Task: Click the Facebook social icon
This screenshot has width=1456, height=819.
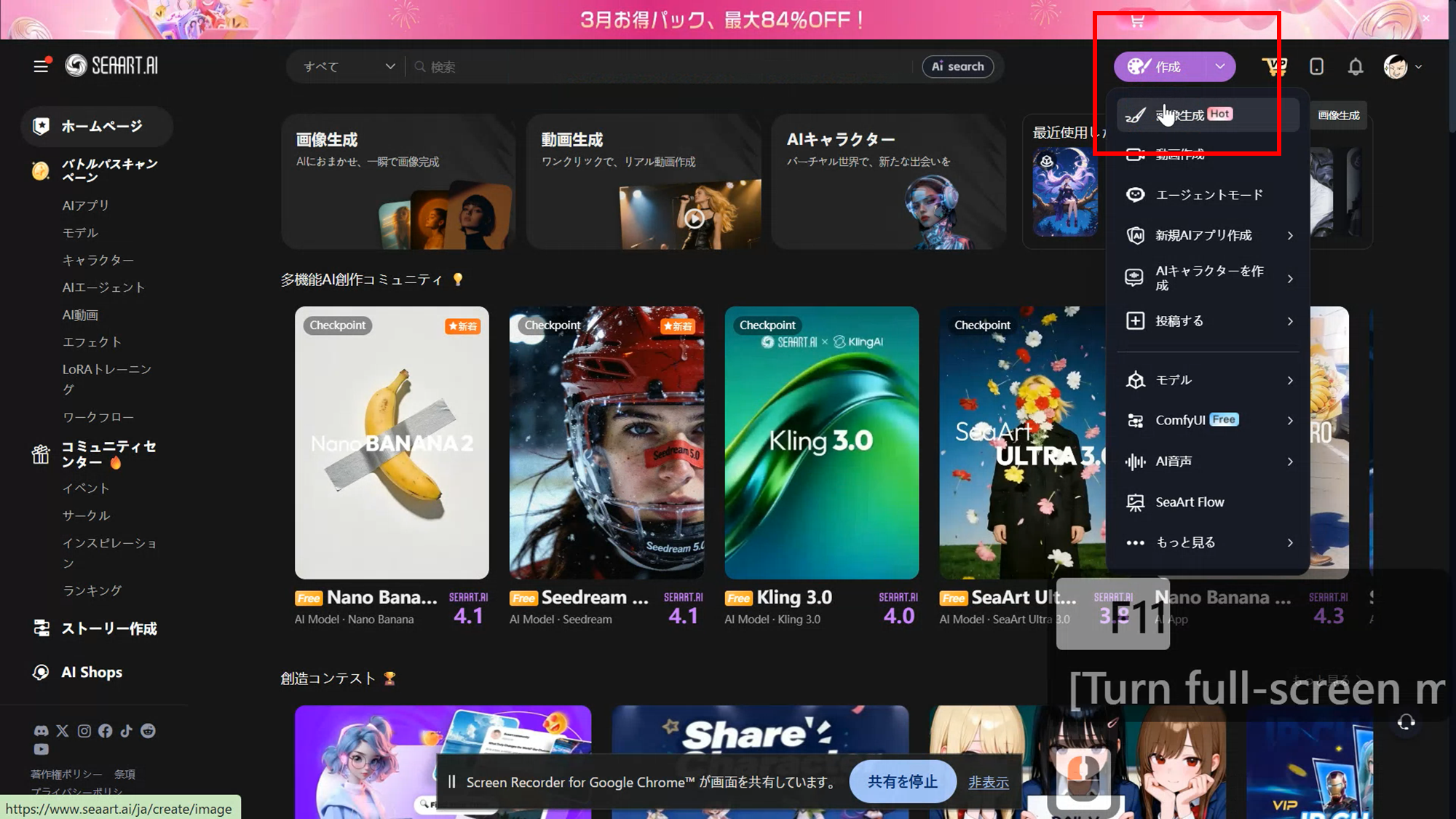Action: click(x=106, y=730)
